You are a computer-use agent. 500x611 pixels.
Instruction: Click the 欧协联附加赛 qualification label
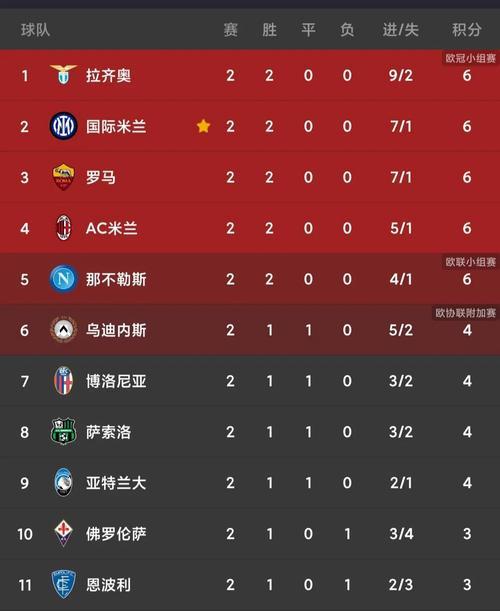[x=465, y=313]
